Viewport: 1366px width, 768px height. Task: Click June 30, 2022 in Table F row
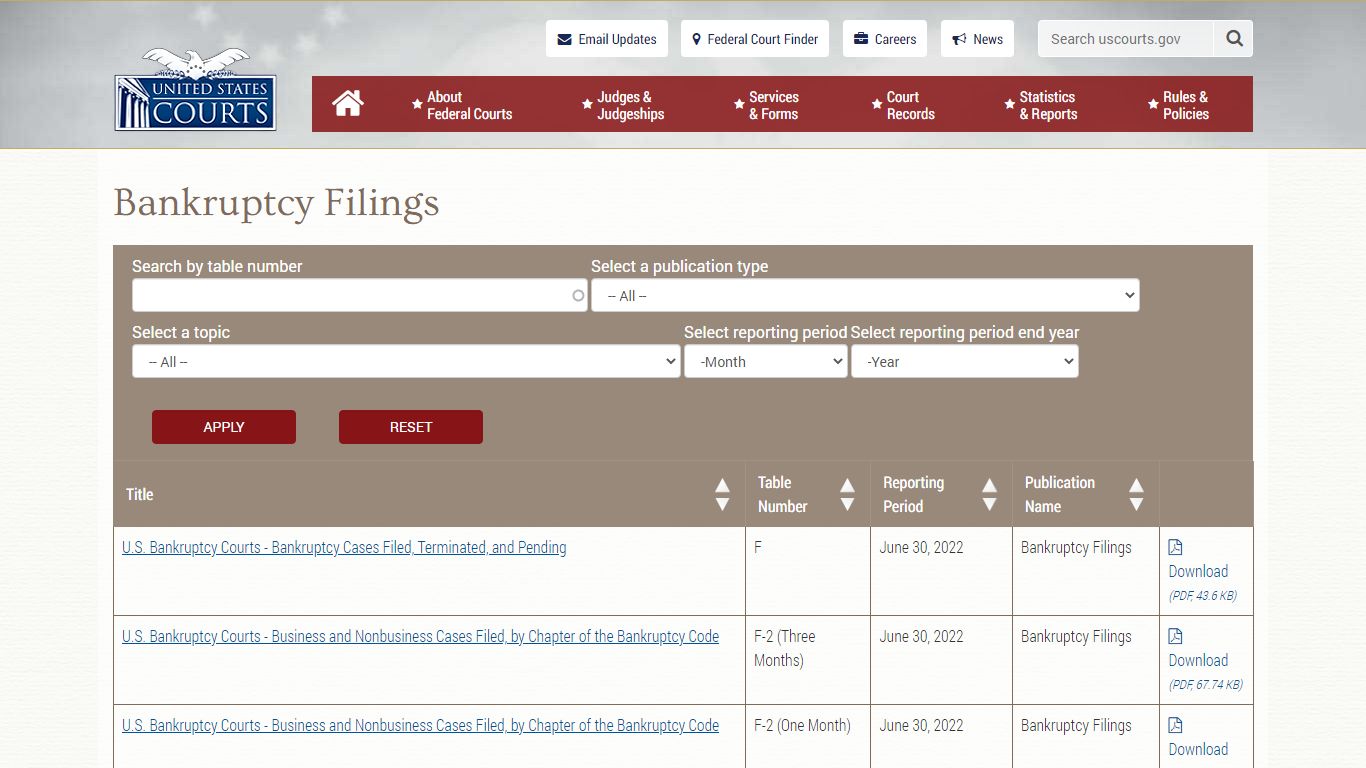pyautogui.click(x=921, y=547)
